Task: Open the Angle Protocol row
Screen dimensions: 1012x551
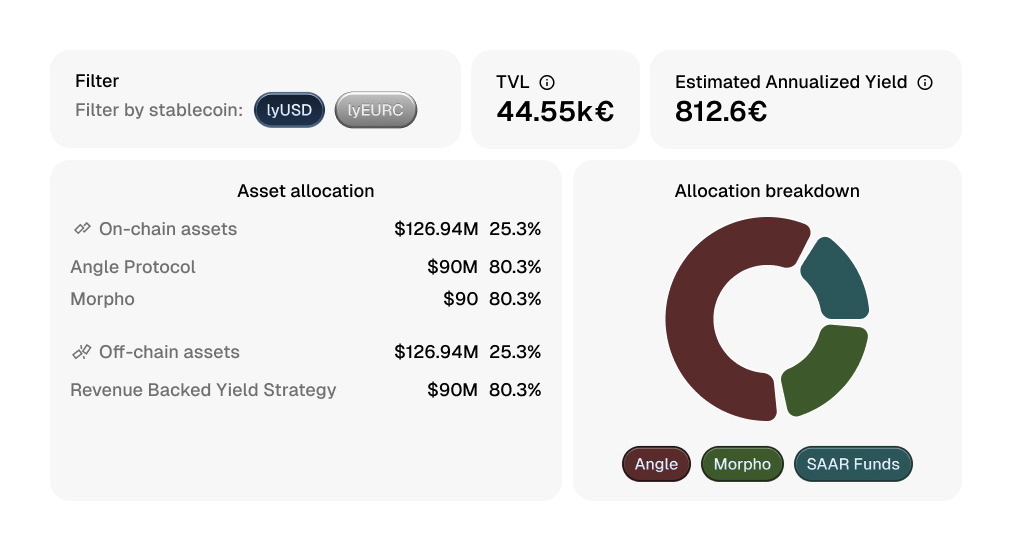Action: pyautogui.click(x=133, y=267)
